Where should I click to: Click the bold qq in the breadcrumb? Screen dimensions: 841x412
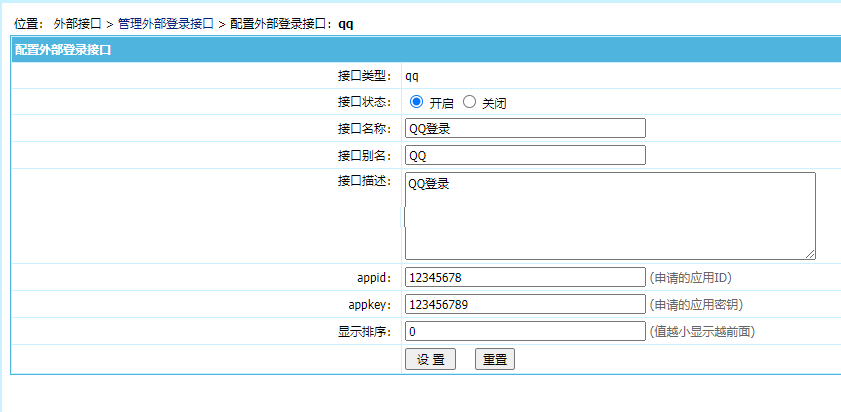(346, 25)
